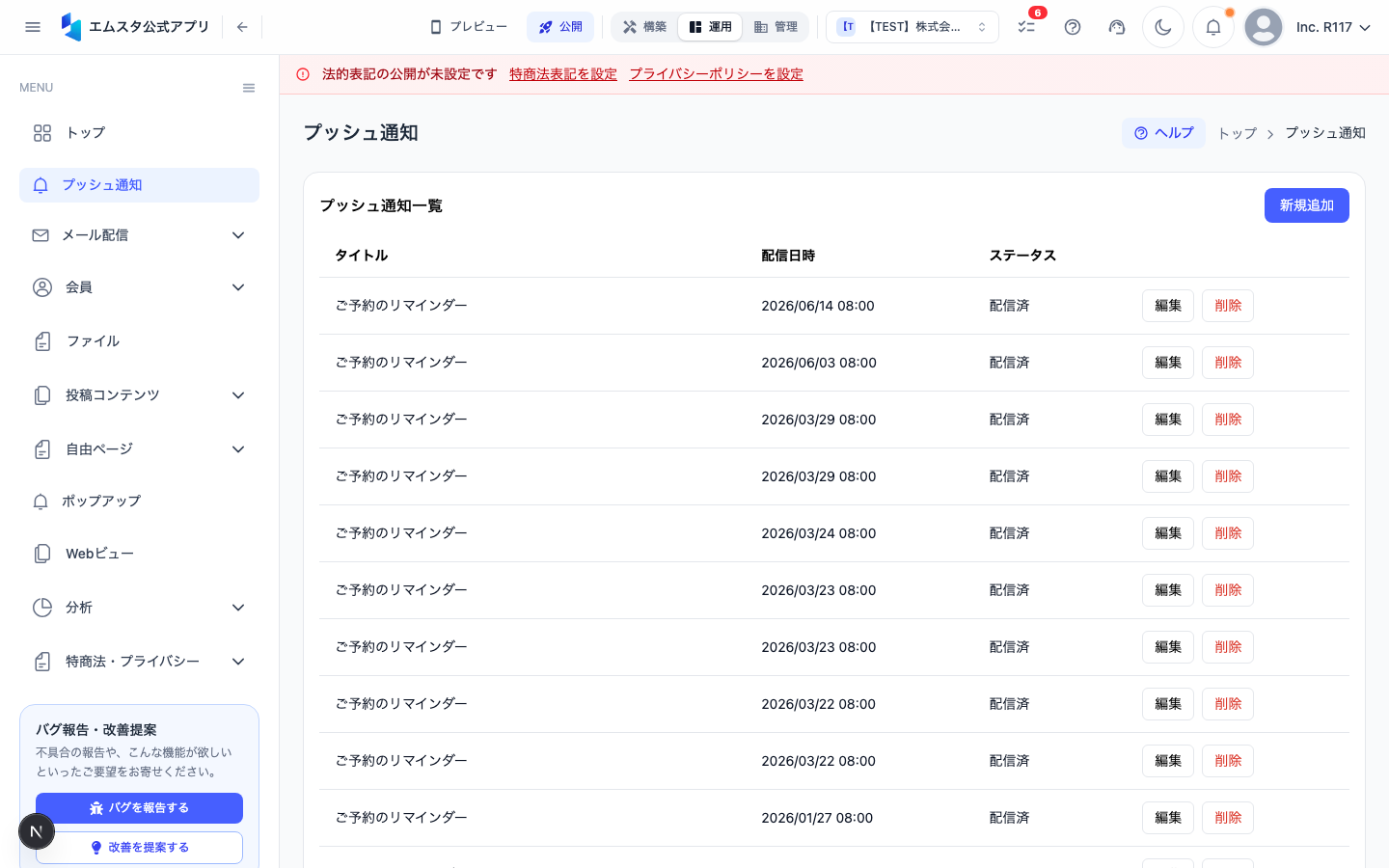This screenshot has width=1389, height=868.
Task: Click the document icon beside 特商法・プライバシー
Action: 42,662
